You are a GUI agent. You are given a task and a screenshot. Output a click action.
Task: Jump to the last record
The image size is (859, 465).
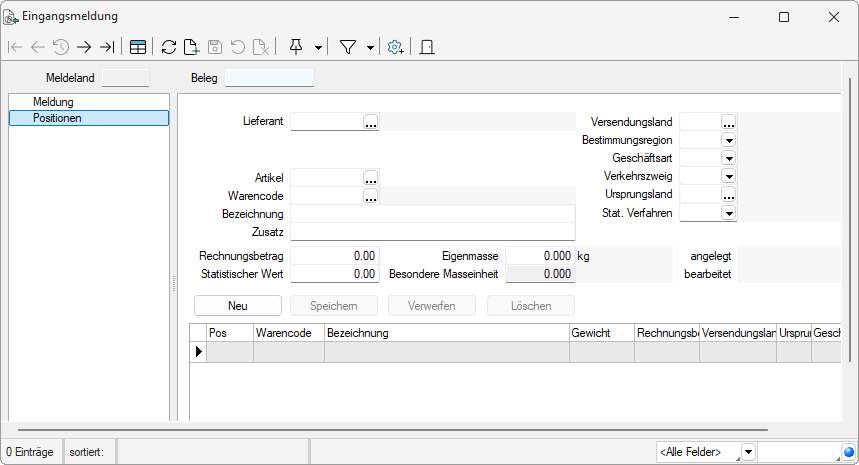(107, 47)
